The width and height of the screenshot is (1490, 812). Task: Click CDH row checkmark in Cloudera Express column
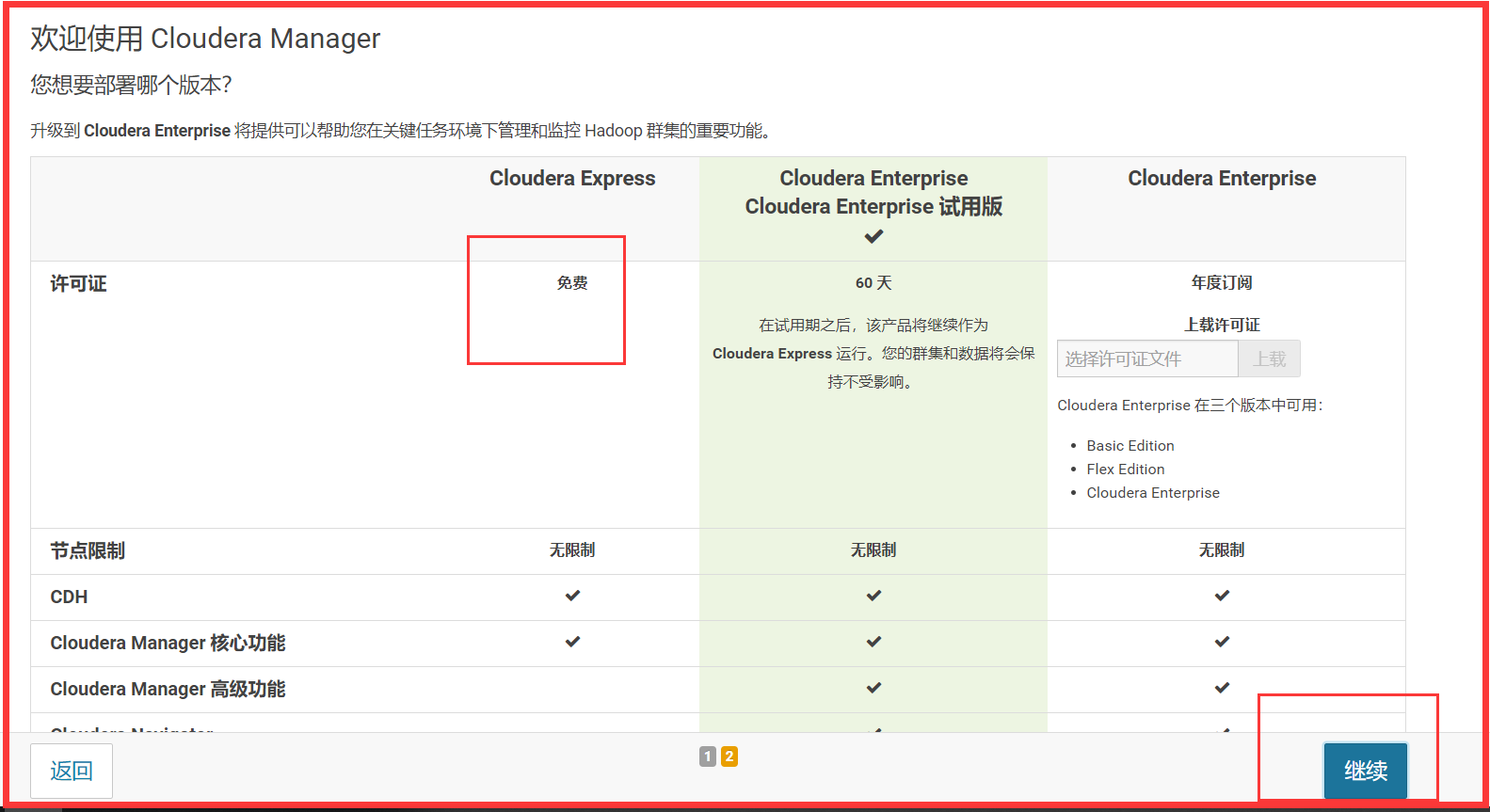coord(572,596)
